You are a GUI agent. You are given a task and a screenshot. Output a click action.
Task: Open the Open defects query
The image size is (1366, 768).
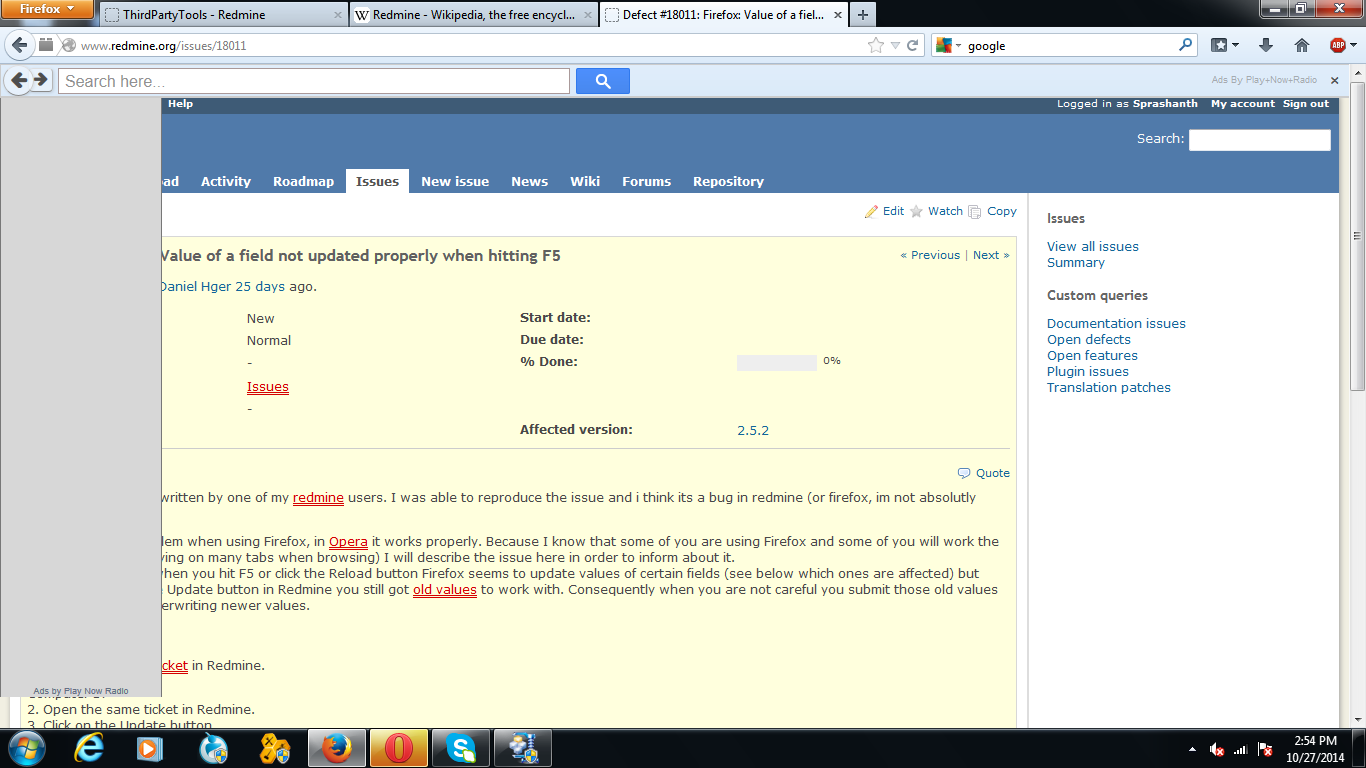[1089, 339]
